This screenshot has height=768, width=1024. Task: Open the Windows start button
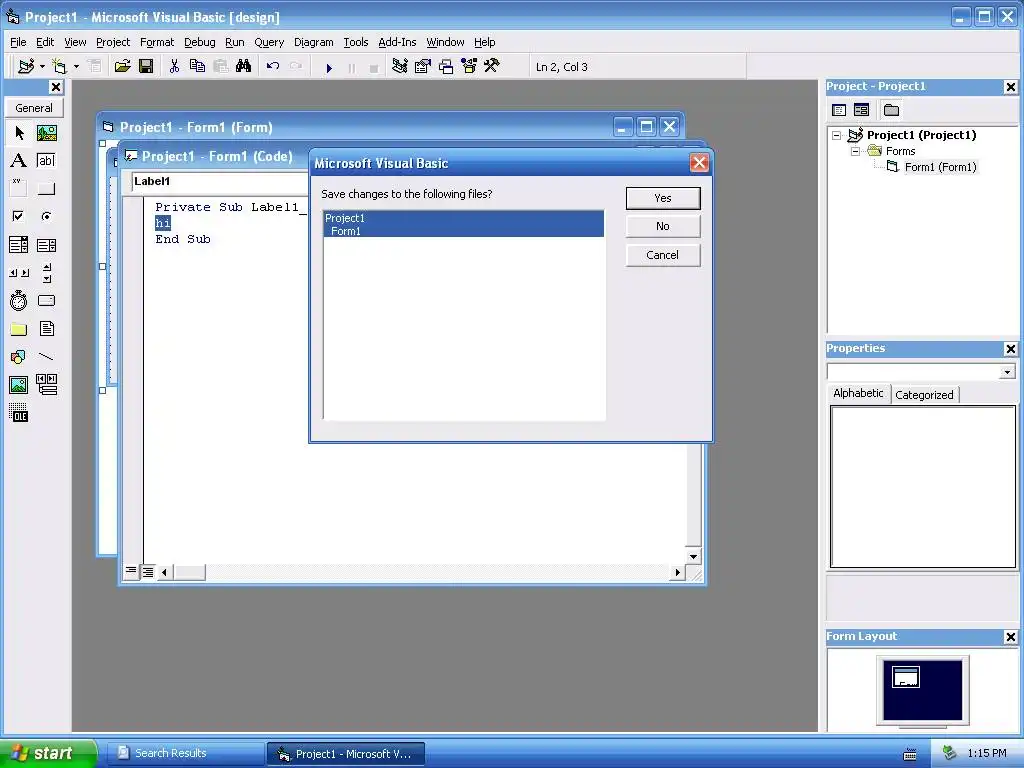pos(47,753)
